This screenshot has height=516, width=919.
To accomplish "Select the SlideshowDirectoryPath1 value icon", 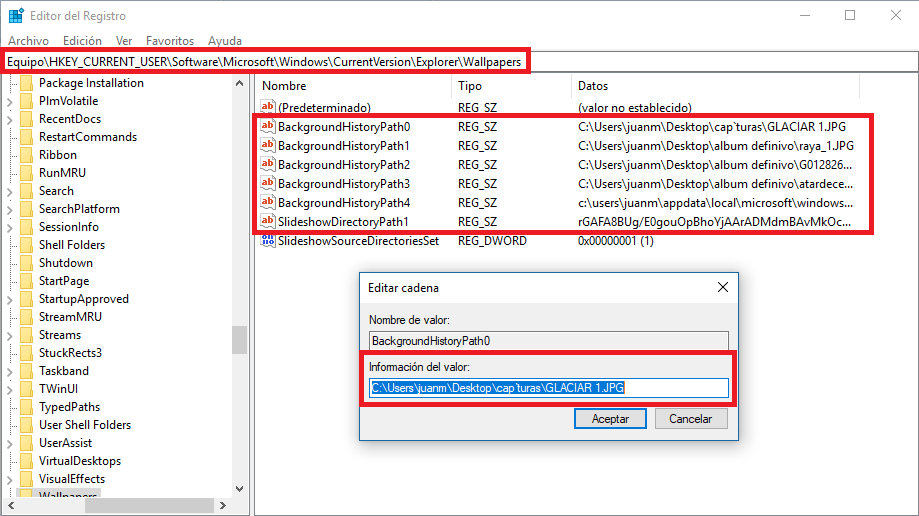I will tap(268, 221).
